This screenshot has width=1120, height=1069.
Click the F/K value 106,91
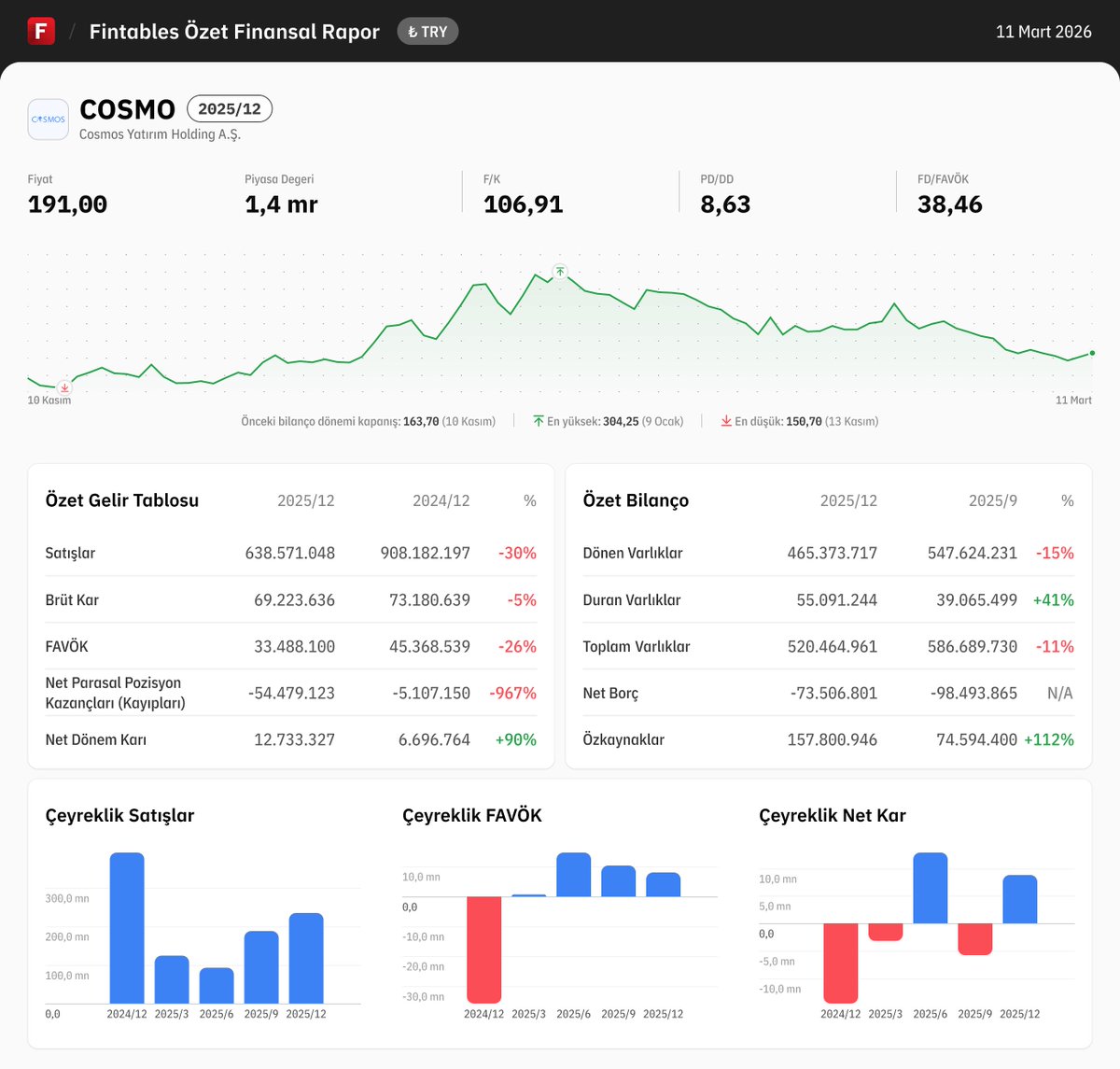pyautogui.click(x=523, y=204)
